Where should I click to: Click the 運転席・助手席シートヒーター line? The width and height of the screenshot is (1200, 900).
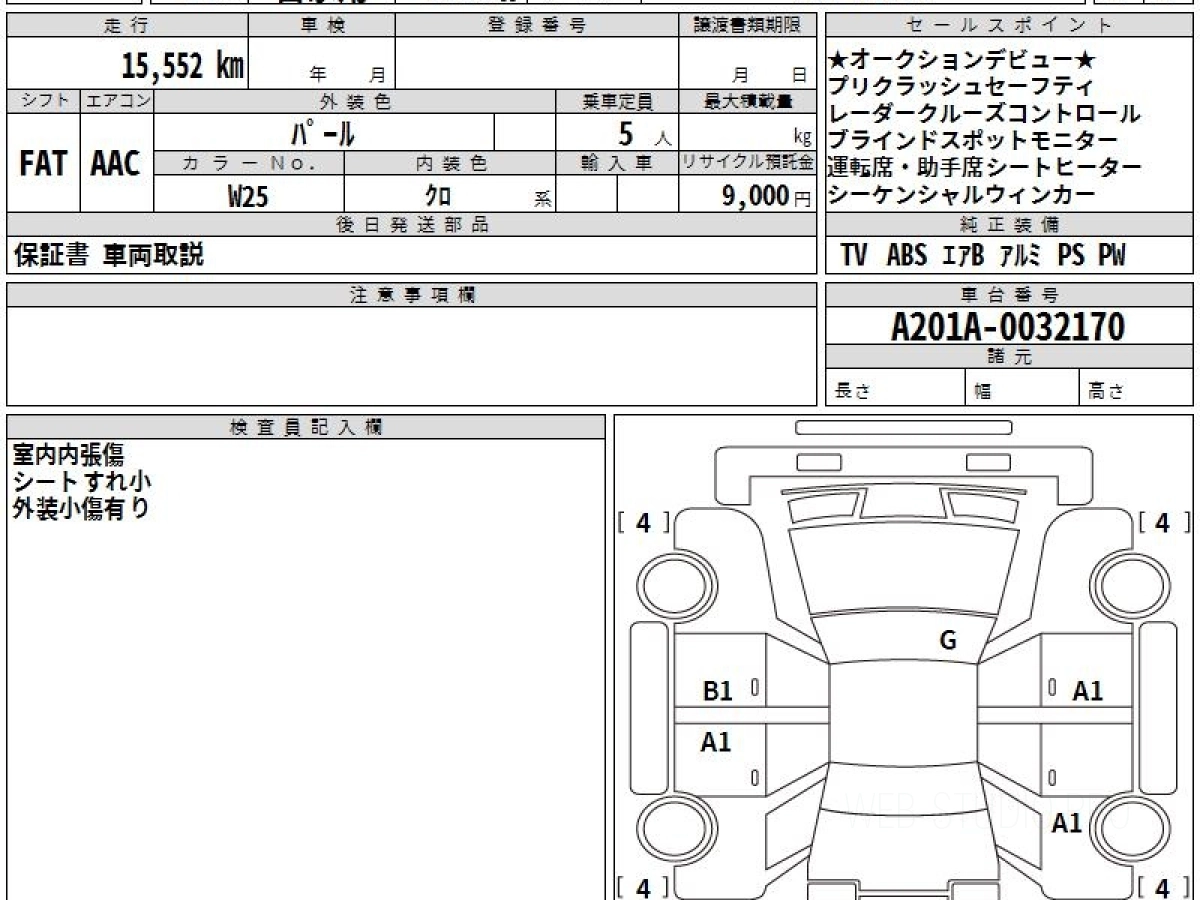(x=985, y=168)
